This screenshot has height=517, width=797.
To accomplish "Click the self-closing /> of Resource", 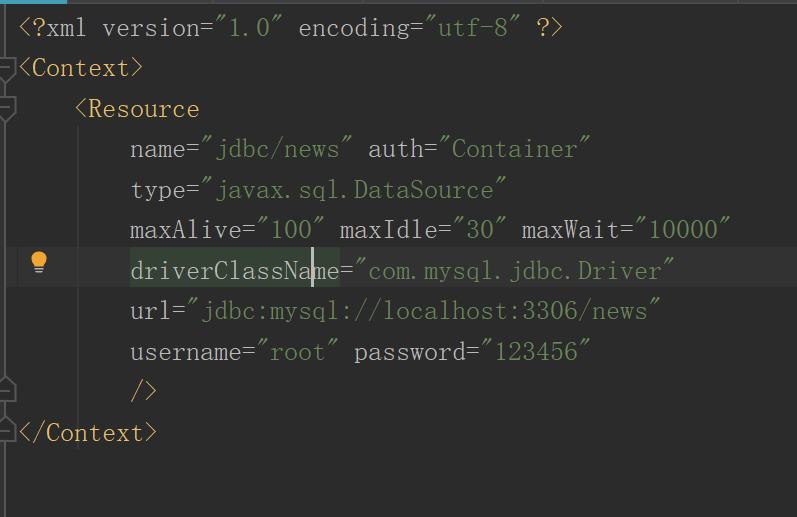I will point(144,391).
